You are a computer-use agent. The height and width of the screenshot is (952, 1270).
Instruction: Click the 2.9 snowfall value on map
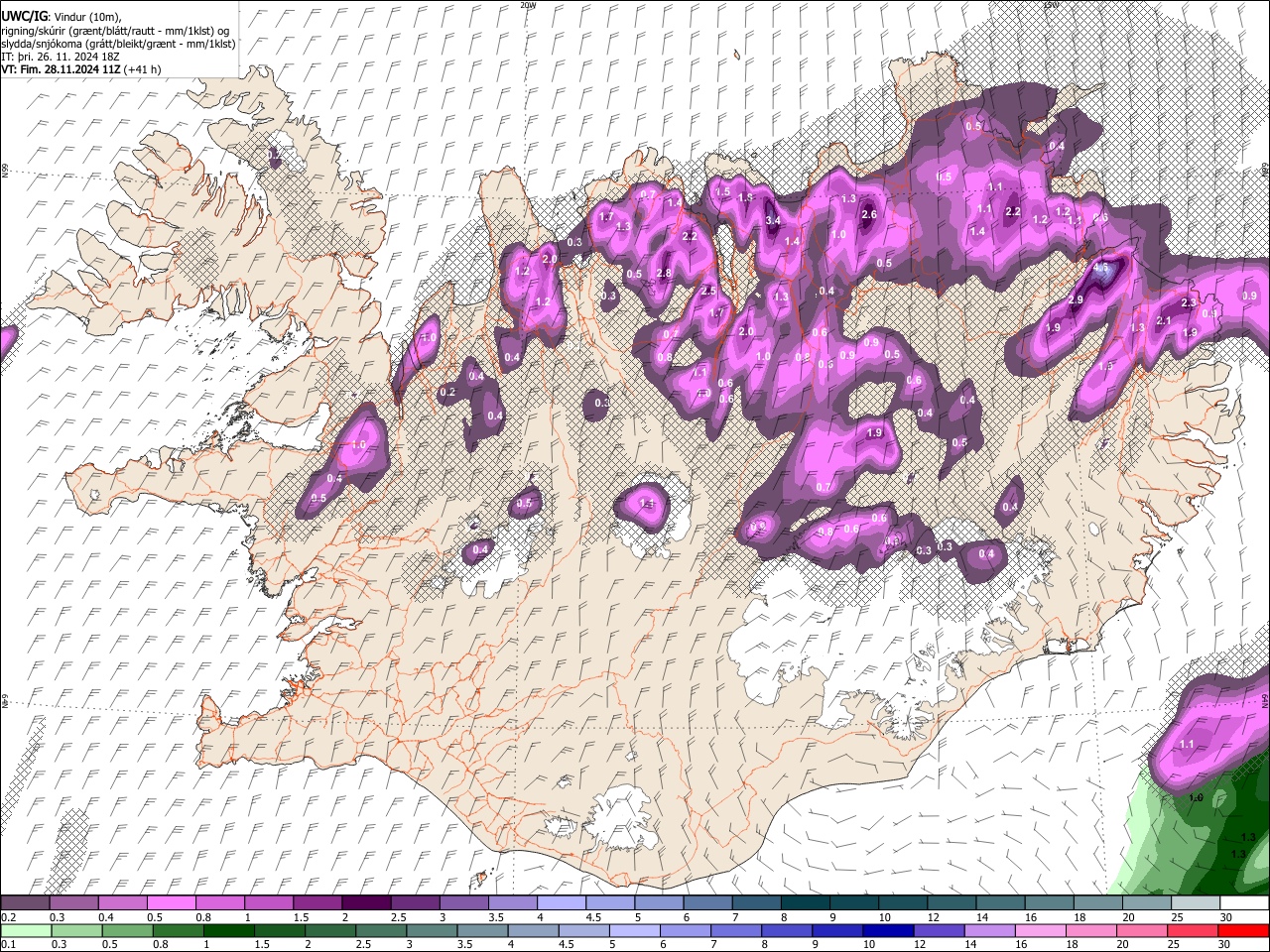1076,300
